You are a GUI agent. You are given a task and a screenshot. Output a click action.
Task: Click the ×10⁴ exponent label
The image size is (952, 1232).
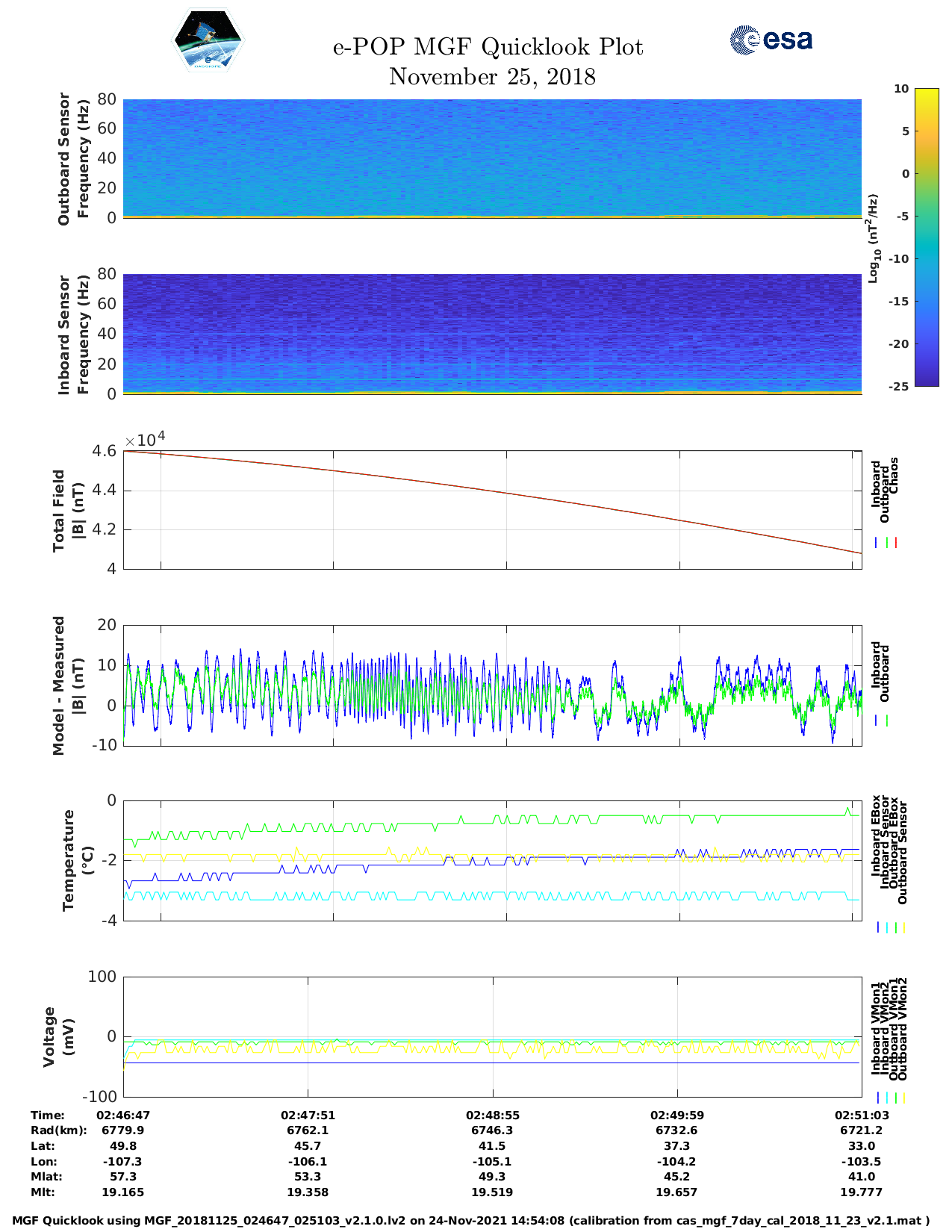(144, 440)
